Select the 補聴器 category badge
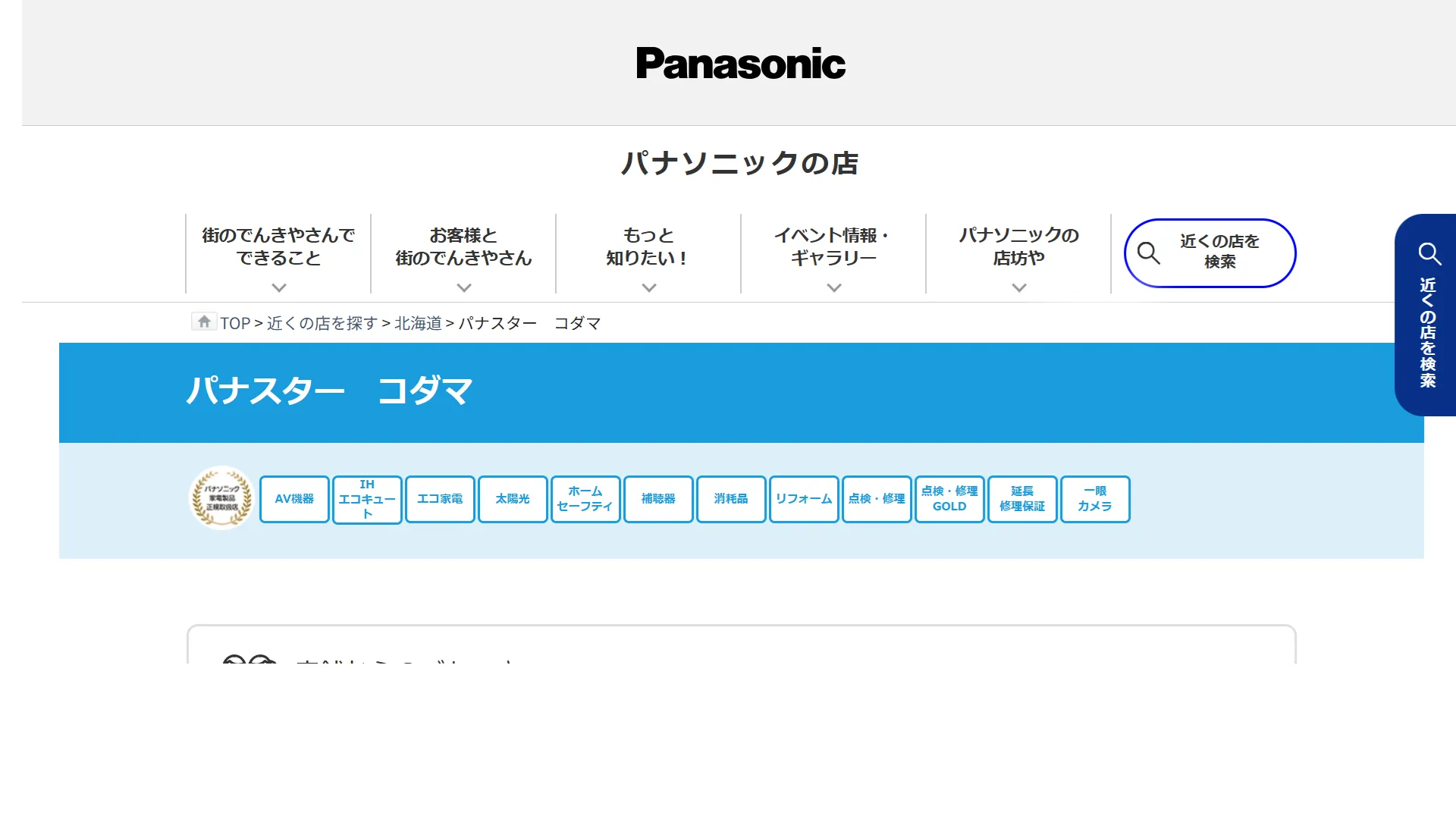This screenshot has width=1456, height=819. [x=658, y=499]
